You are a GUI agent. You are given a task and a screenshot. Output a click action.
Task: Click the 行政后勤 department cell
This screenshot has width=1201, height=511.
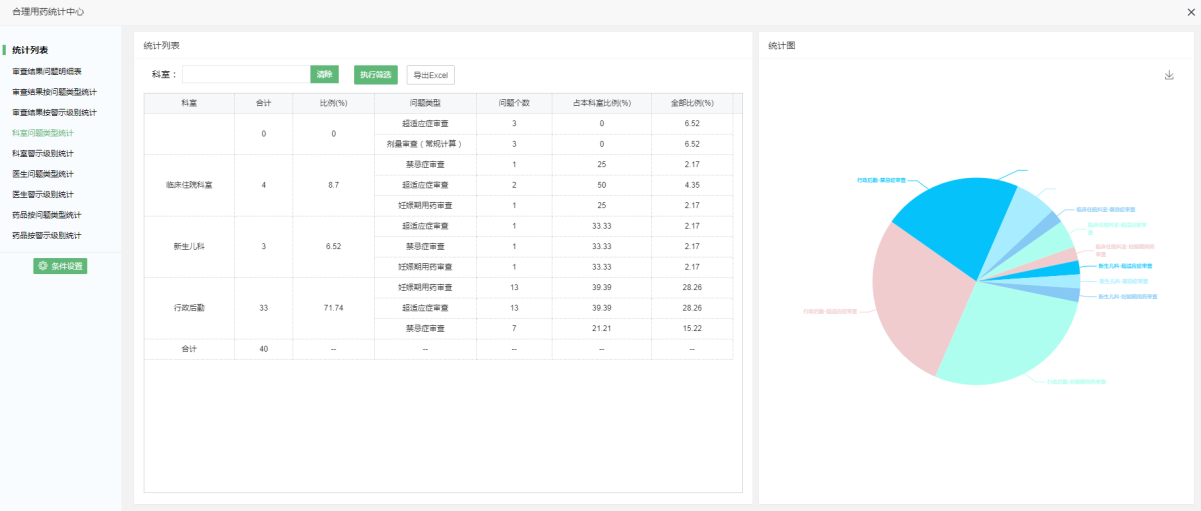[x=189, y=308]
